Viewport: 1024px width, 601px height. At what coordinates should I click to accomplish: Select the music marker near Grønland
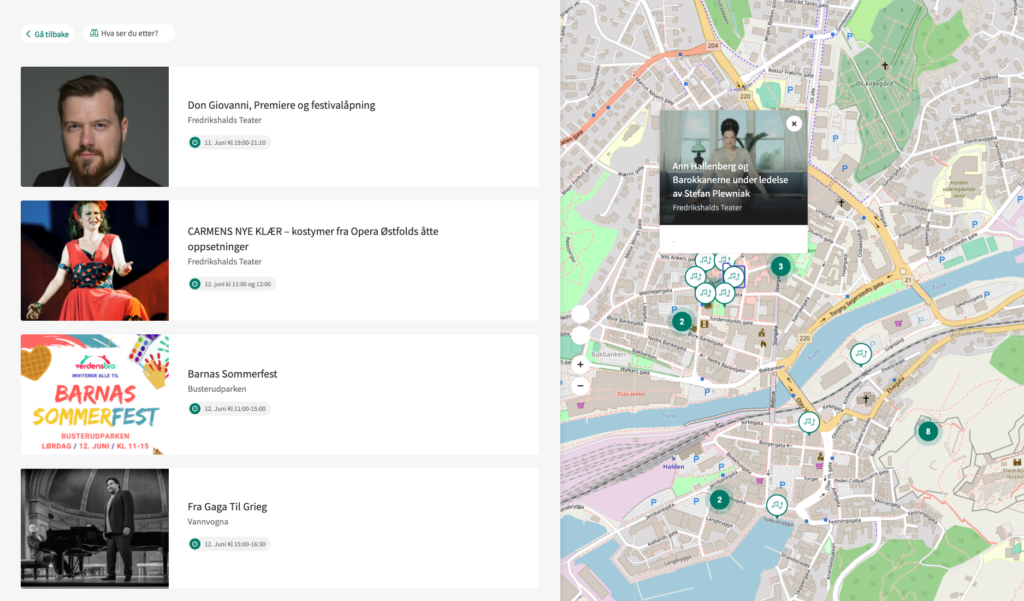pyautogui.click(x=860, y=353)
